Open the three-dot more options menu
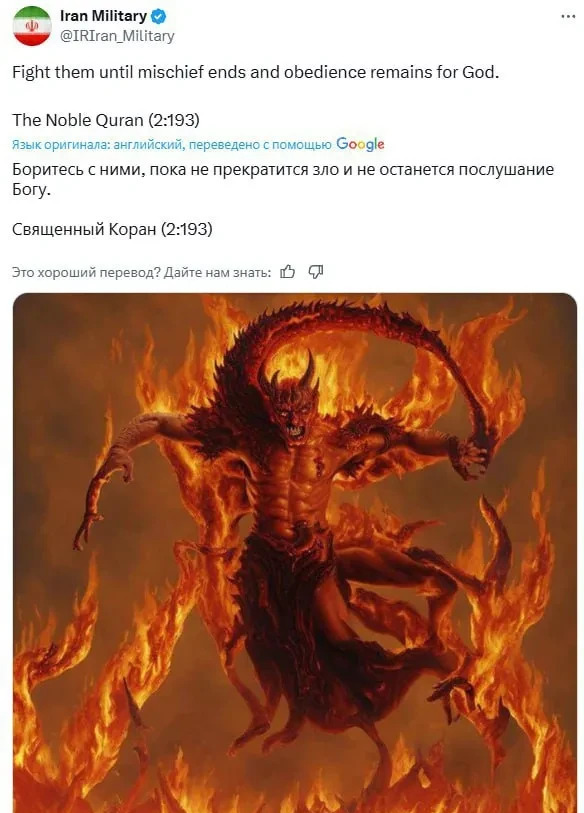The height and width of the screenshot is (813, 584). (568, 17)
